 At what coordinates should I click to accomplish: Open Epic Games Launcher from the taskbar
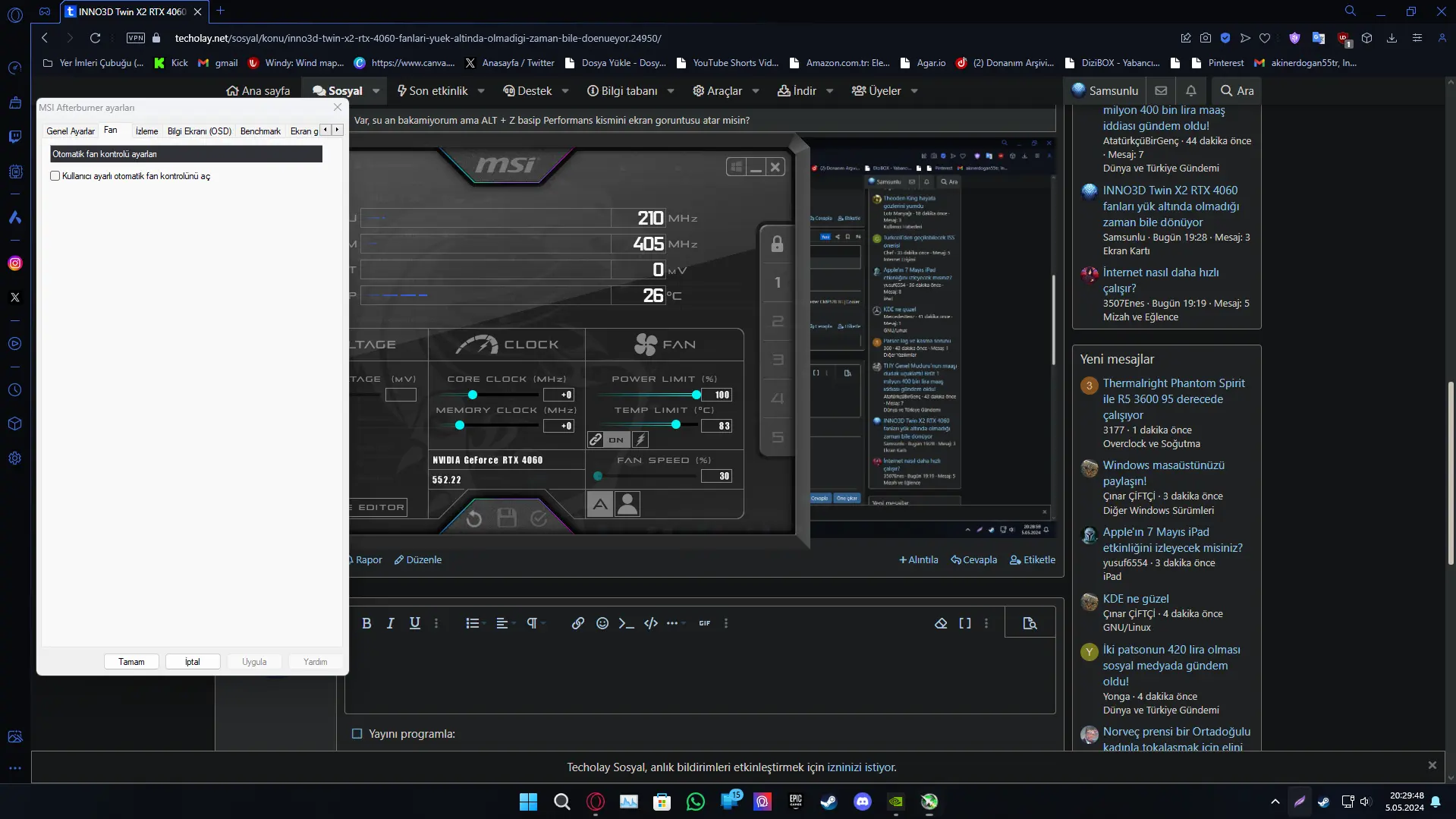tap(796, 802)
